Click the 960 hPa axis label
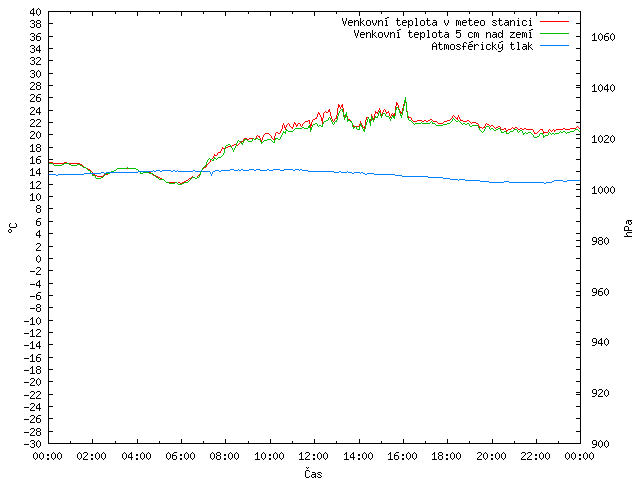The height and width of the screenshot is (480, 640). coord(600,292)
